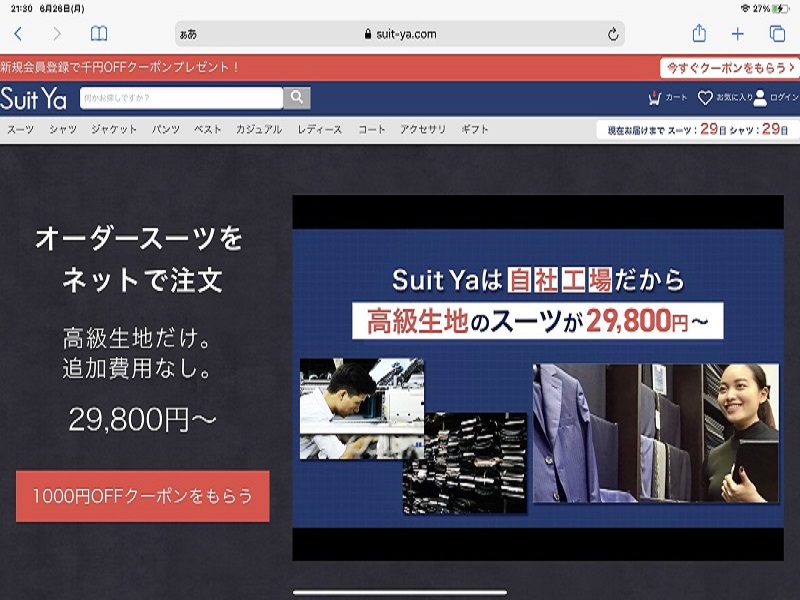The image size is (800, 600).
Task: Open ギフト menu category
Action: click(475, 130)
